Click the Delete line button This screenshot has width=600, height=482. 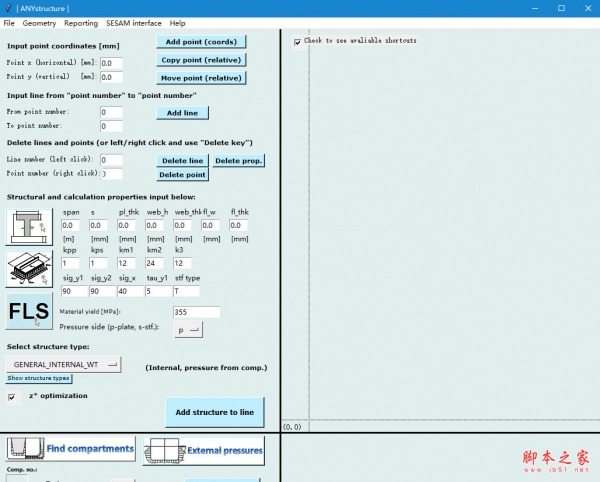pyautogui.click(x=183, y=161)
